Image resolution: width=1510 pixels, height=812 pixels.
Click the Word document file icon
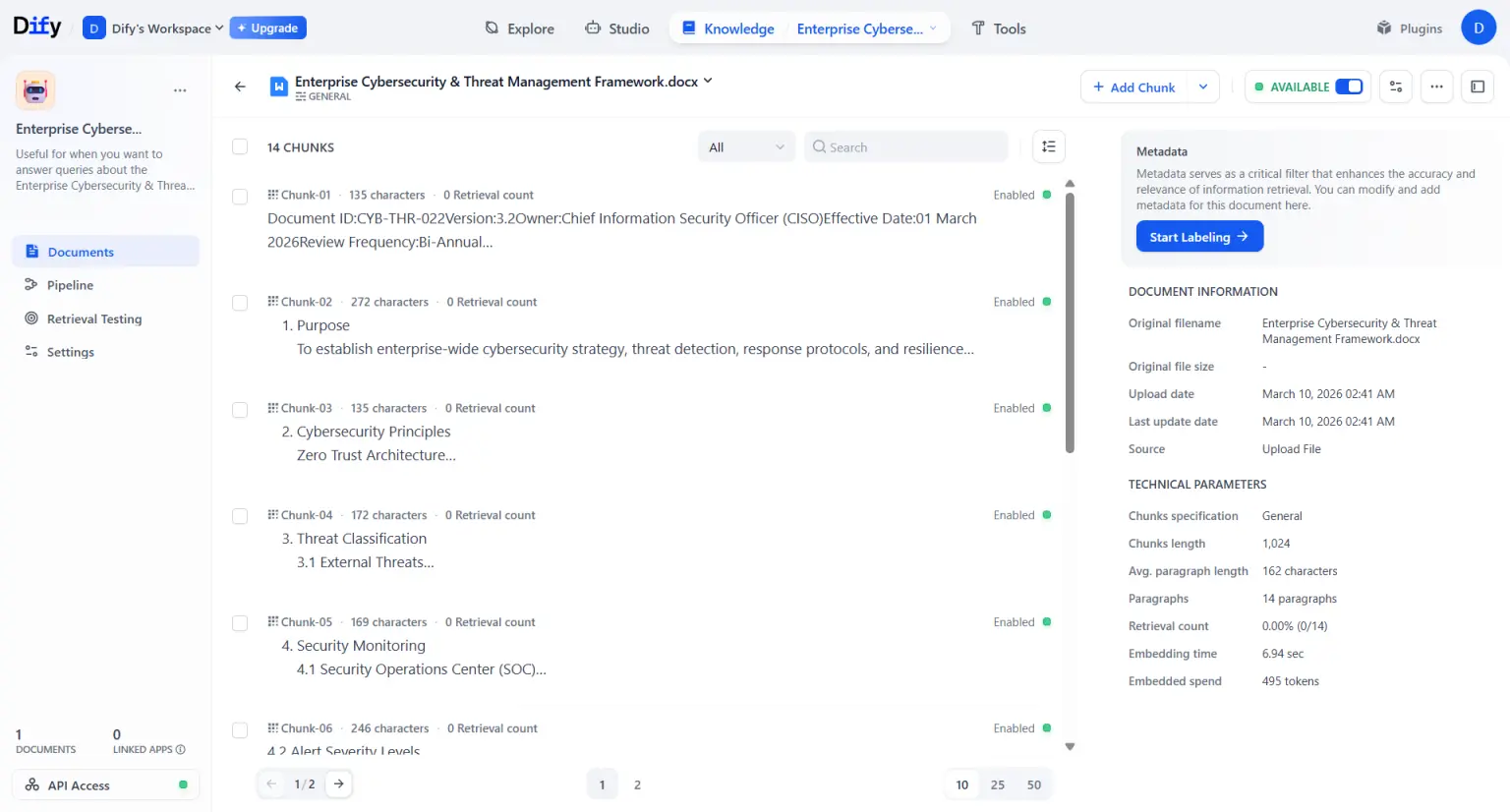pos(279,87)
